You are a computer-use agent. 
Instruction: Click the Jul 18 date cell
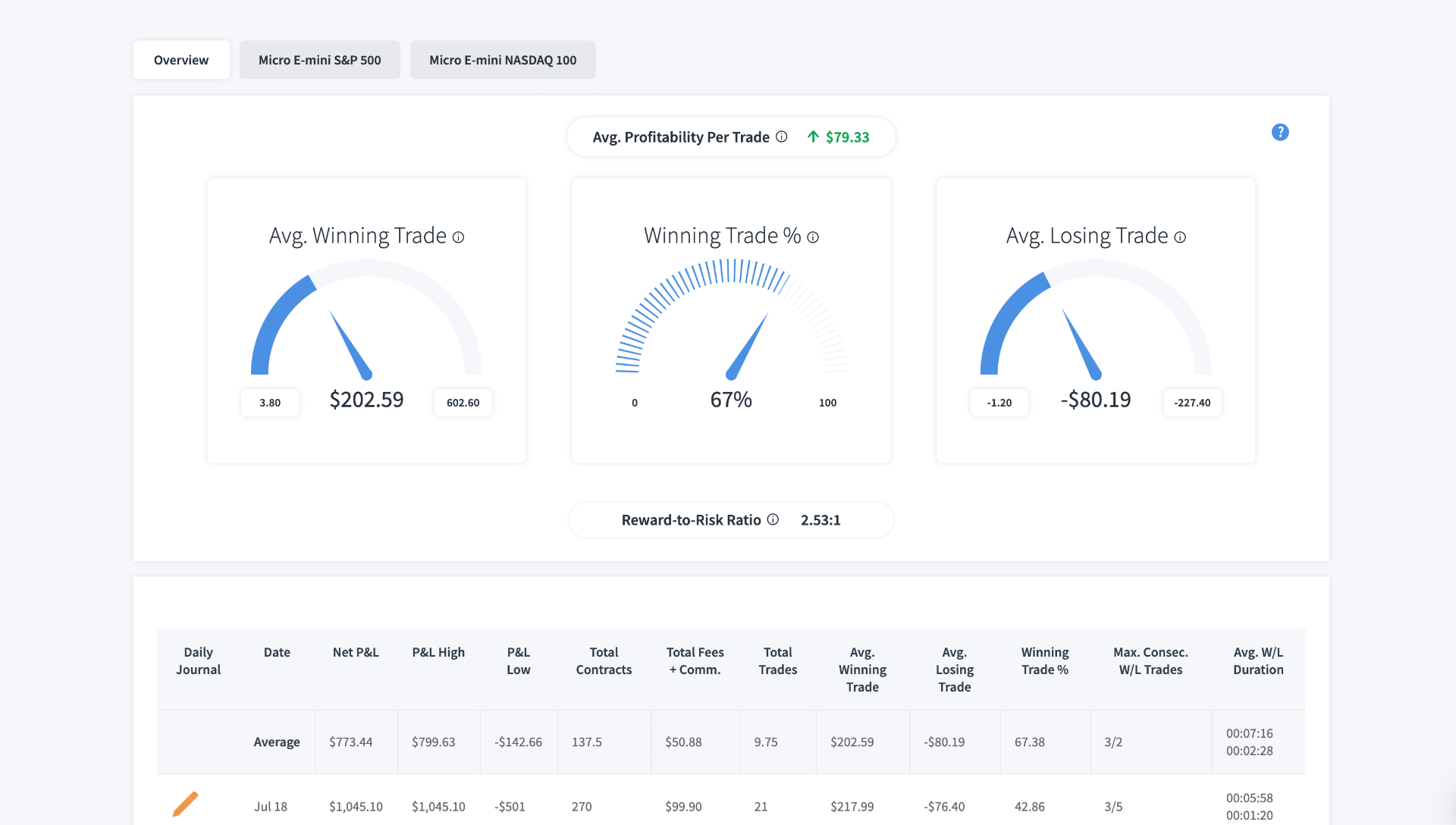click(271, 806)
